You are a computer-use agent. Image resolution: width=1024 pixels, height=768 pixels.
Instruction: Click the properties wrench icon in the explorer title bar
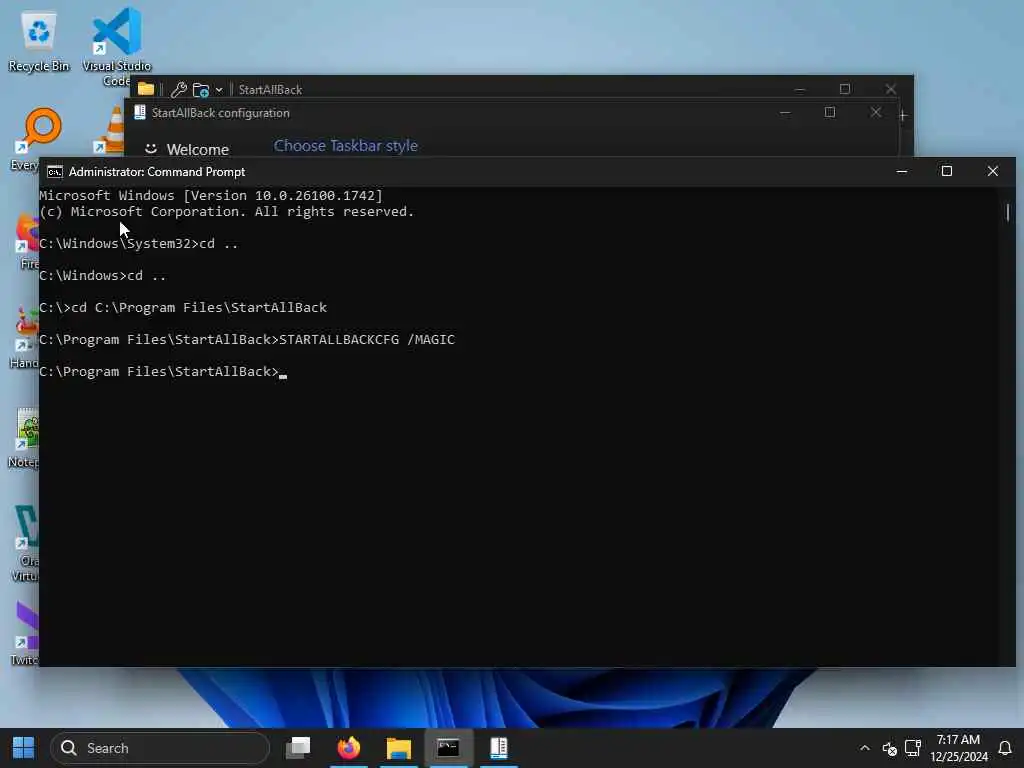tap(179, 89)
